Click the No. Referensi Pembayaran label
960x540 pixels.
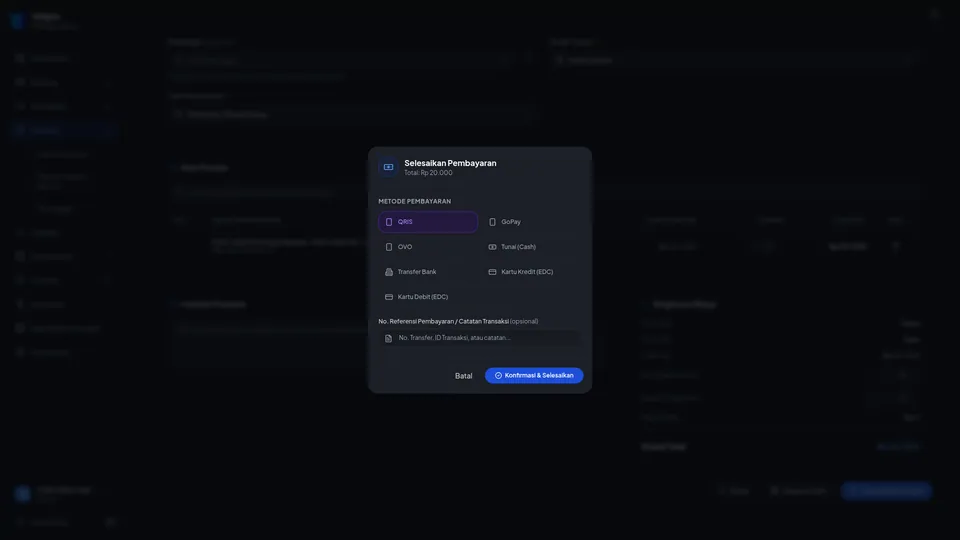pos(458,321)
